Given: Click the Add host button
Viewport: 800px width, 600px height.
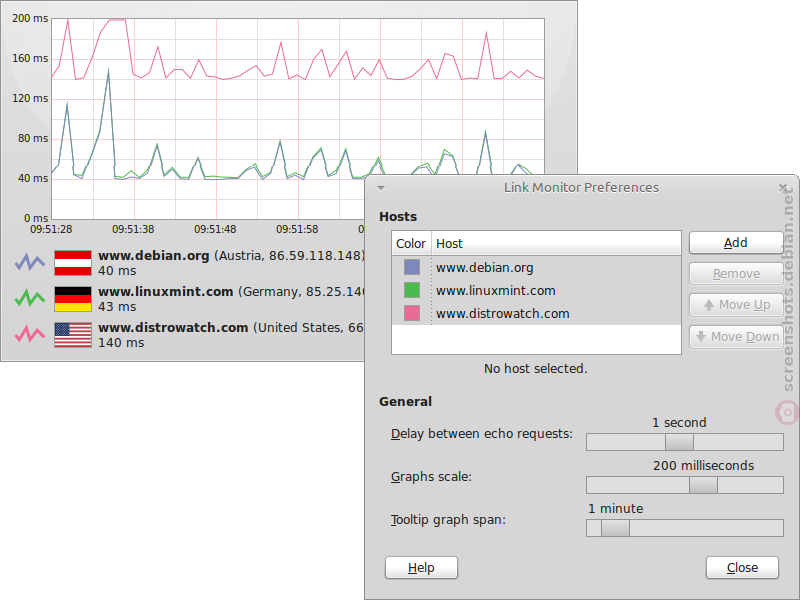Looking at the screenshot, I should tap(736, 243).
